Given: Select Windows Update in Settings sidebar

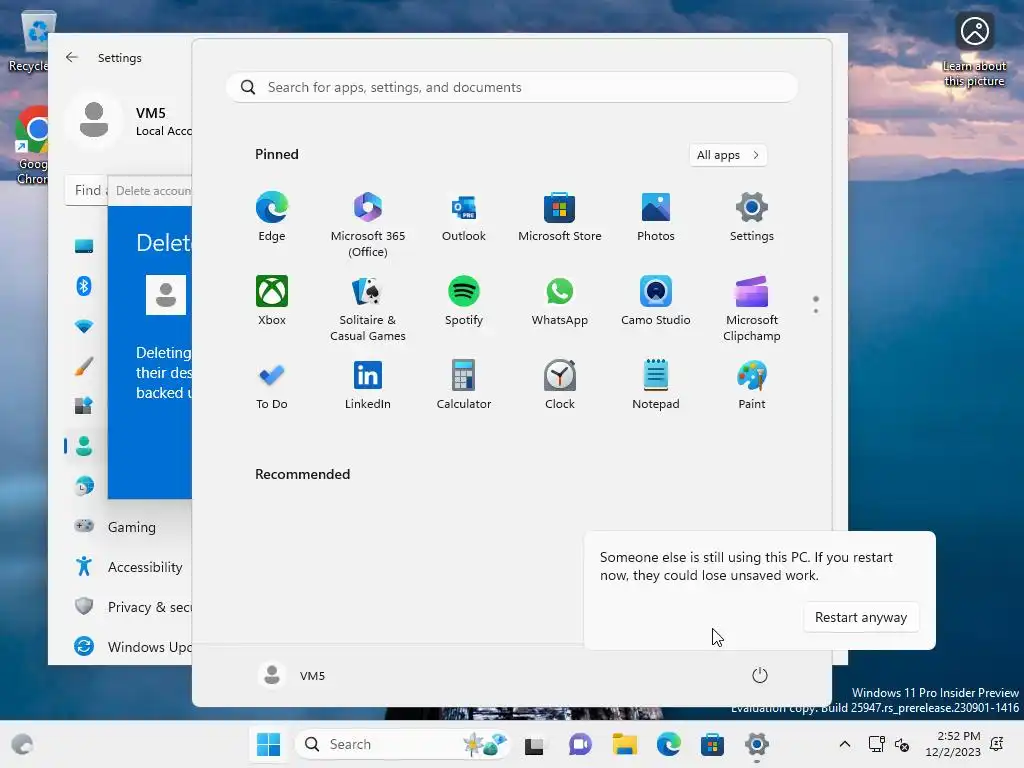Looking at the screenshot, I should 129,647.
